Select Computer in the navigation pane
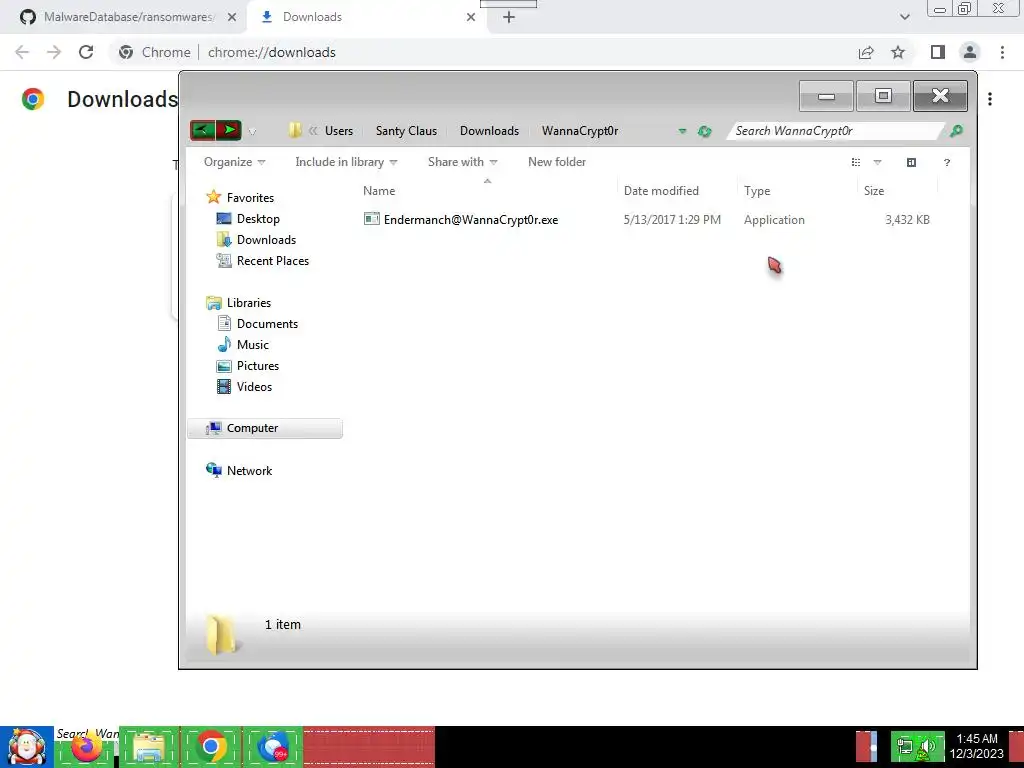 coord(265,428)
